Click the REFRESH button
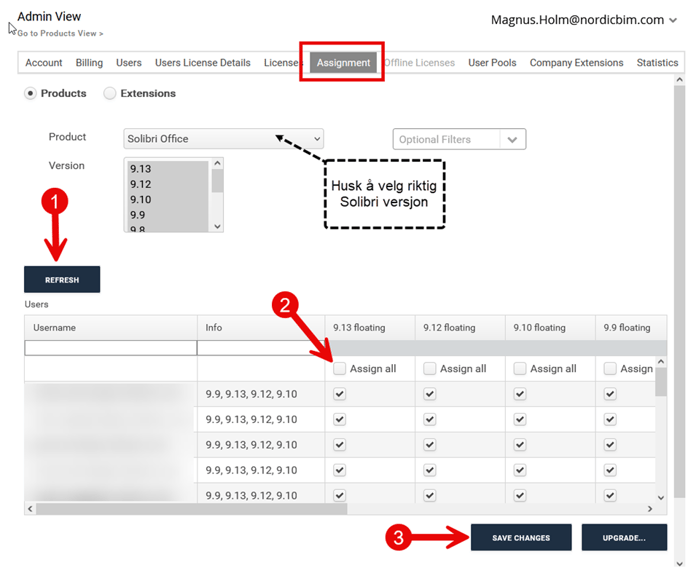 [62, 279]
